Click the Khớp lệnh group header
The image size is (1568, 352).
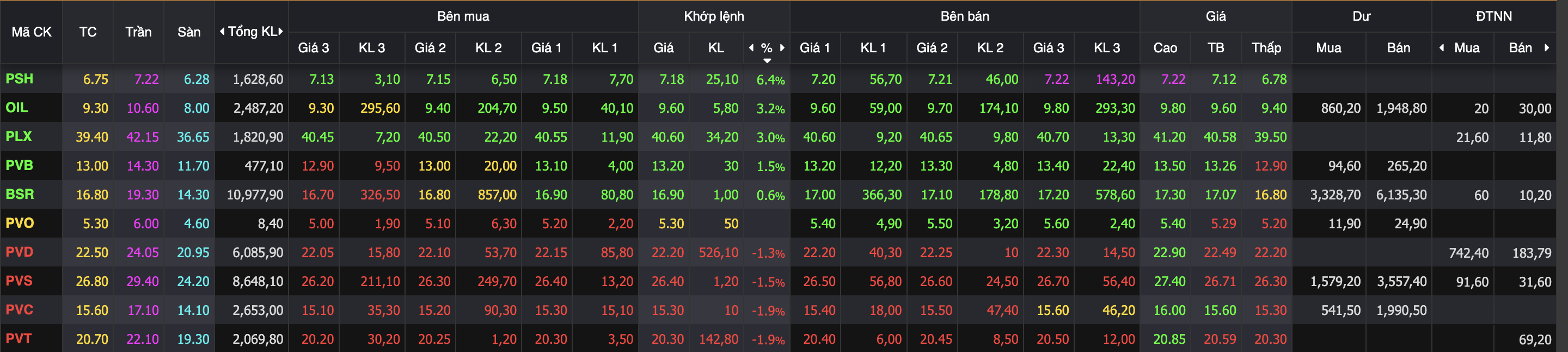pyautogui.click(x=713, y=16)
